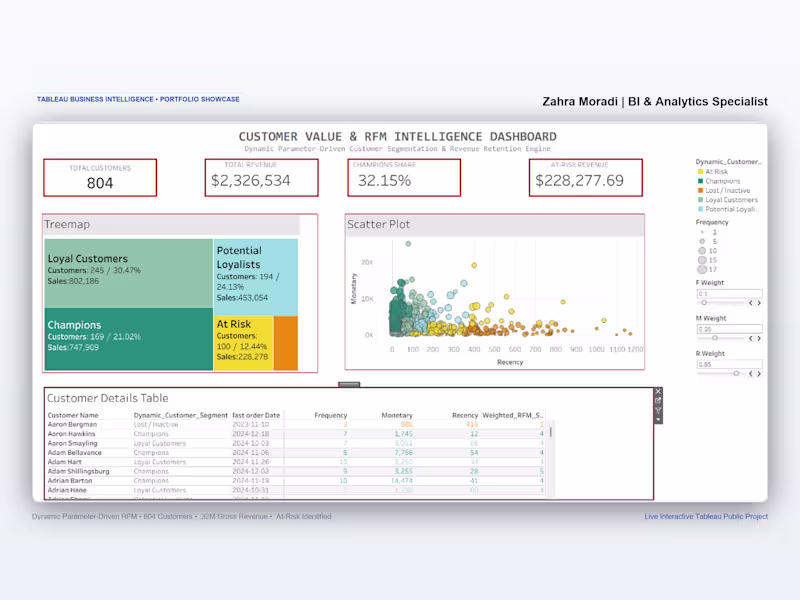Click the At-Risk Revenue $228,277.69 card

point(586,178)
